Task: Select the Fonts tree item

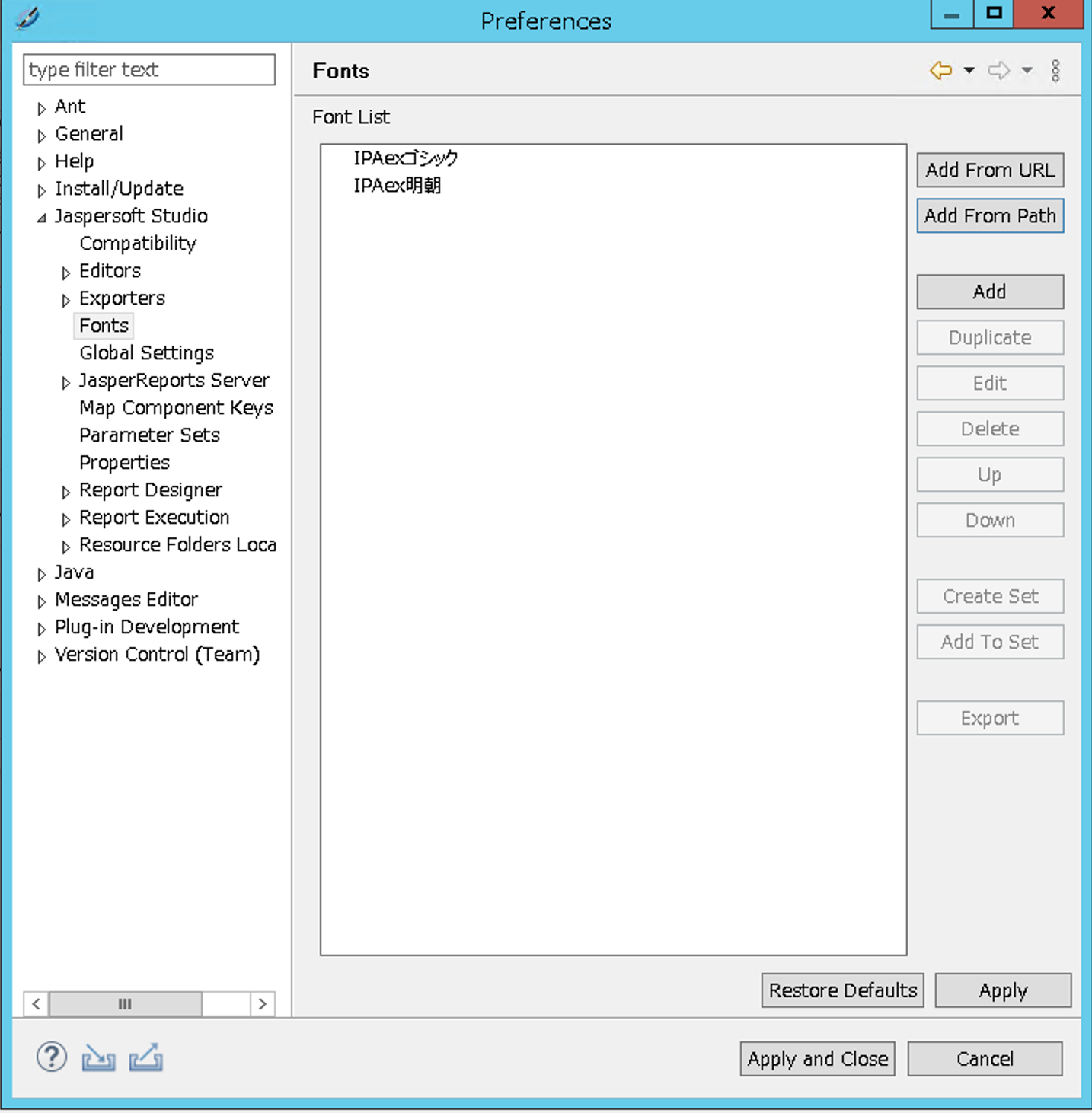Action: [x=104, y=326]
